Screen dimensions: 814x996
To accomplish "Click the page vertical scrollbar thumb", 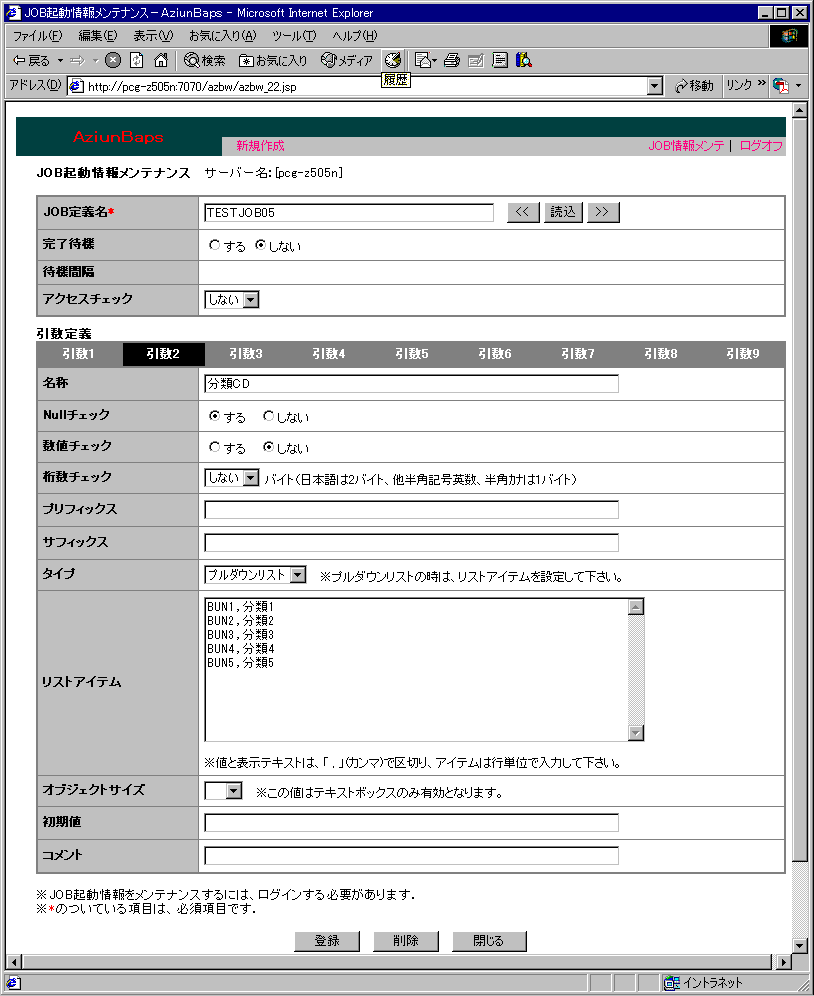I will point(800,489).
